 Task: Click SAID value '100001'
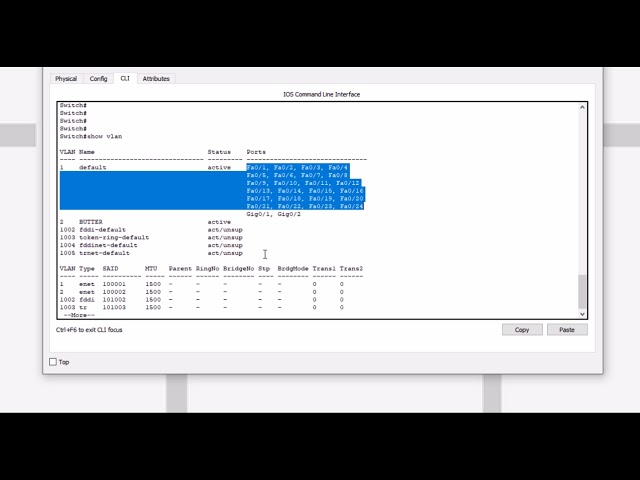(114, 284)
